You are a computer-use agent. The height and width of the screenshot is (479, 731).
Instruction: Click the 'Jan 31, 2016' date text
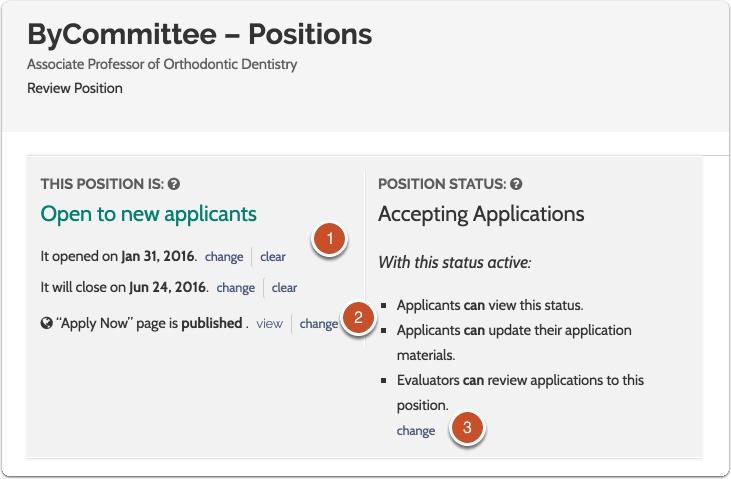tap(159, 256)
